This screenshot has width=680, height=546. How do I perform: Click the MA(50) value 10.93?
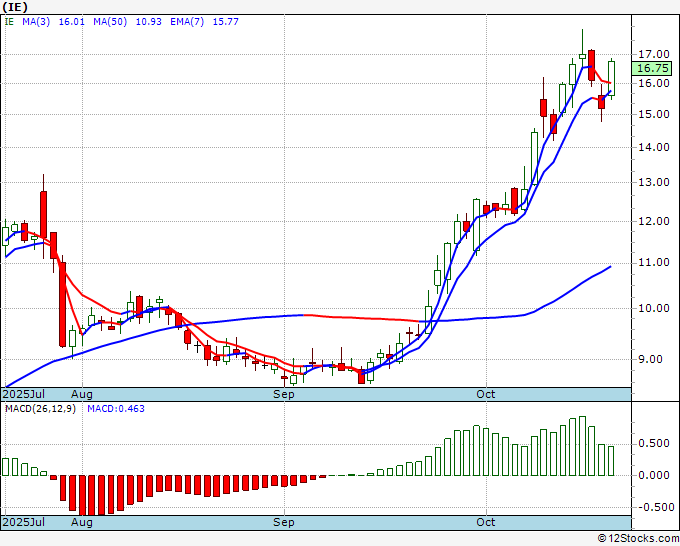coord(149,22)
